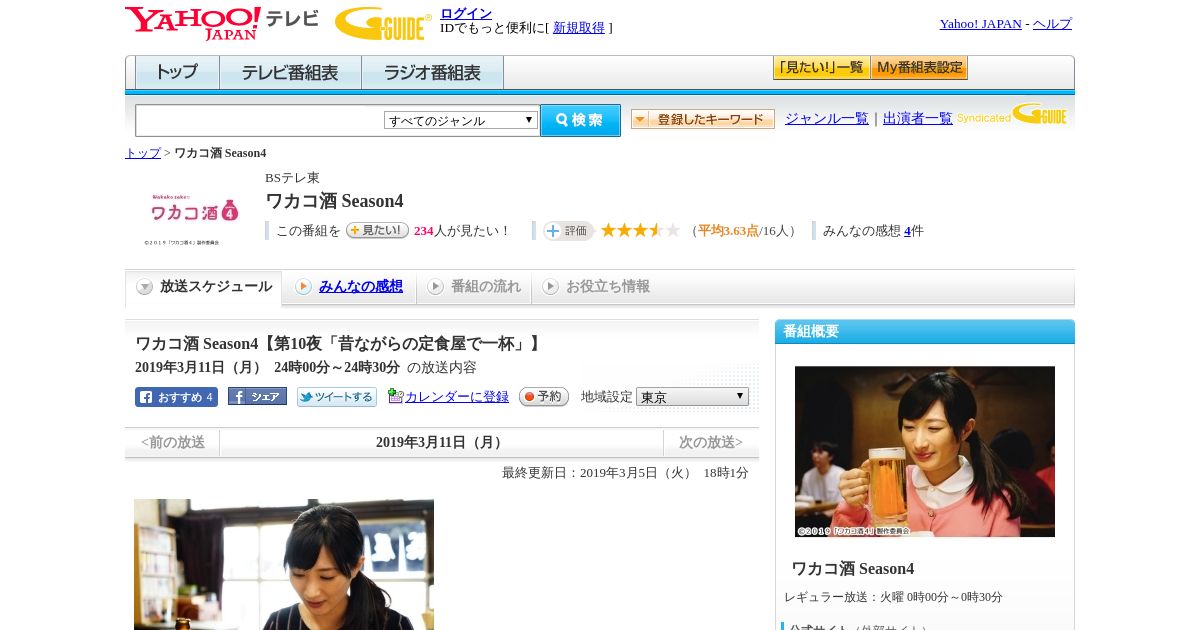The height and width of the screenshot is (630, 1200).
Task: Click the sidebar beer toast program photo
Action: [925, 451]
